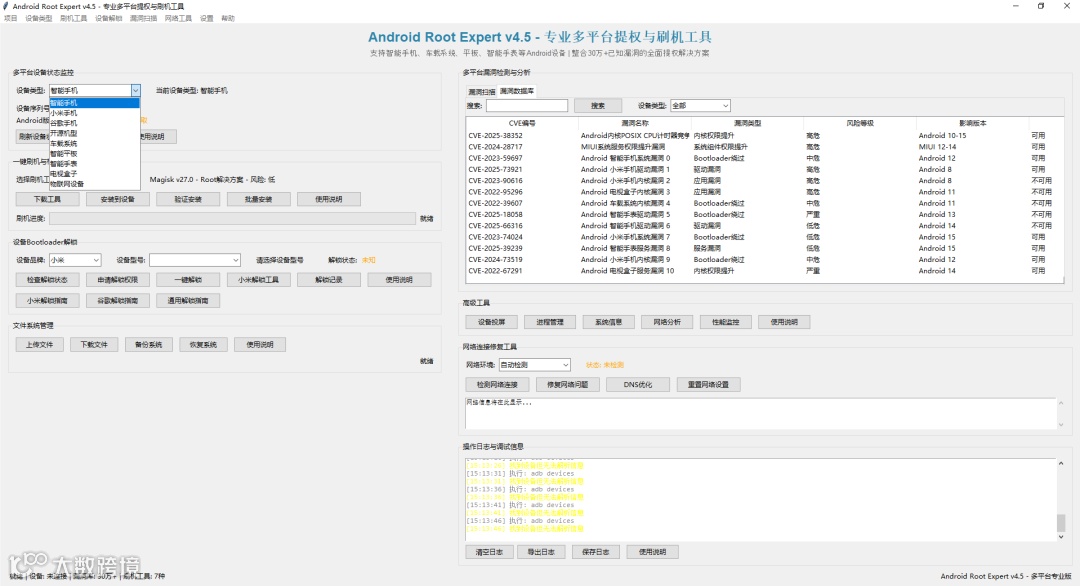
Task: Click the 修复网络问题 button
Action: (x=568, y=384)
